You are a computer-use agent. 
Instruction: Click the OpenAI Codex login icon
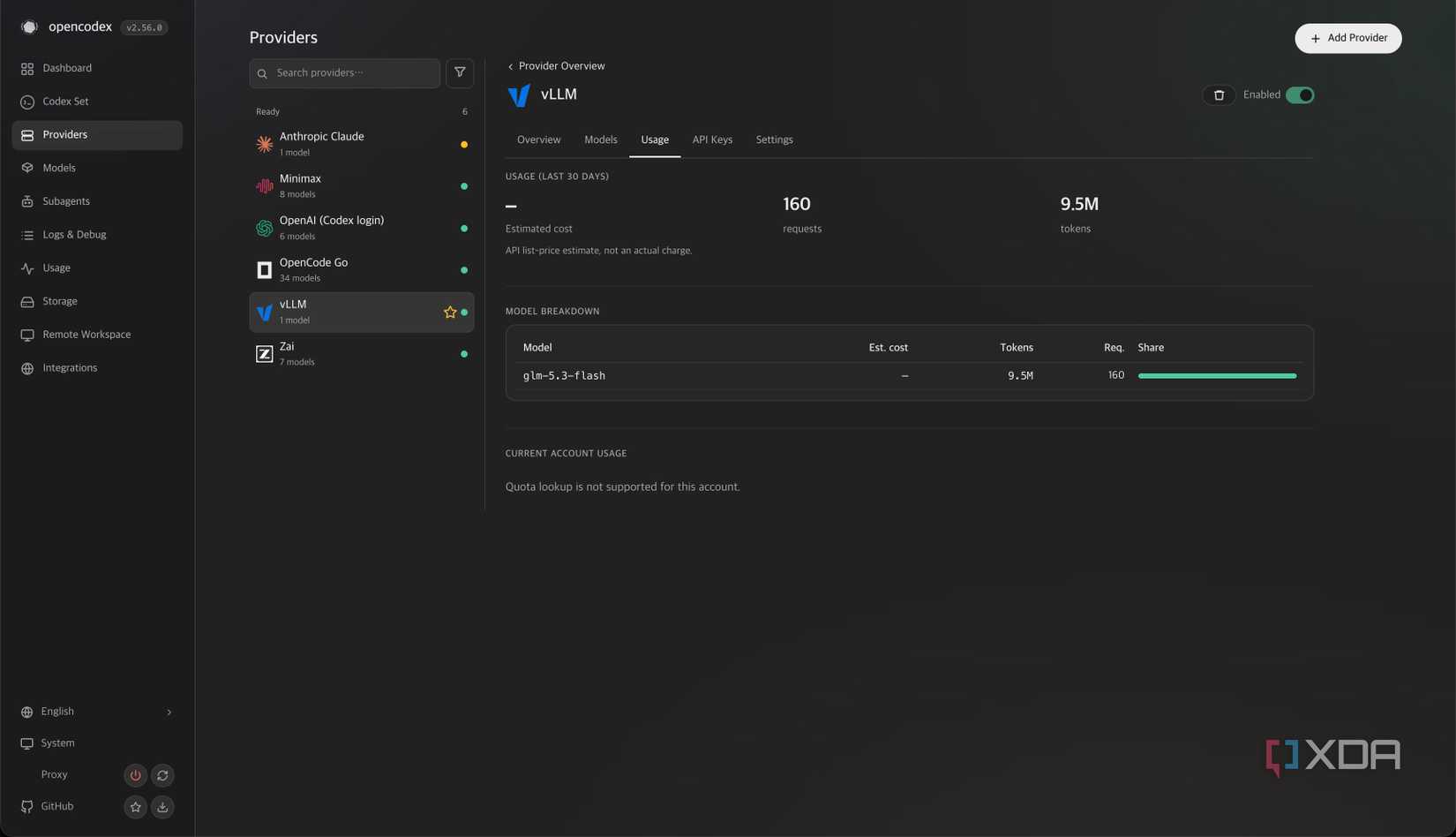click(264, 229)
